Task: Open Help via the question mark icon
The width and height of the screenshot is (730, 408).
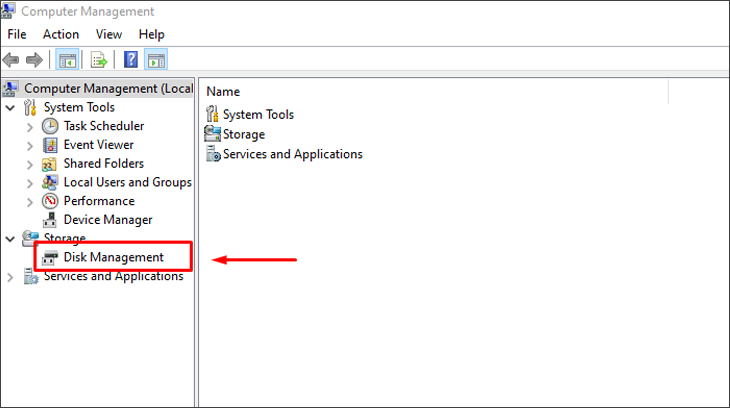Action: [x=131, y=60]
